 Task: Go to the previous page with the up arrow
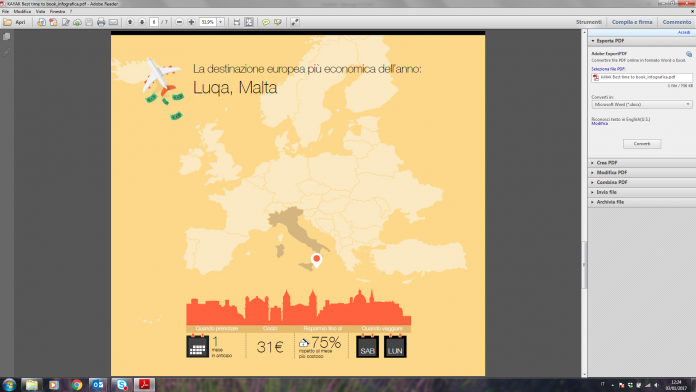click(130, 22)
